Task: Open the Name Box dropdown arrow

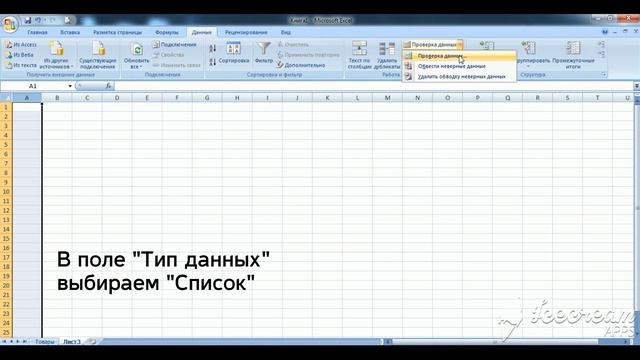Action: tap(70, 86)
